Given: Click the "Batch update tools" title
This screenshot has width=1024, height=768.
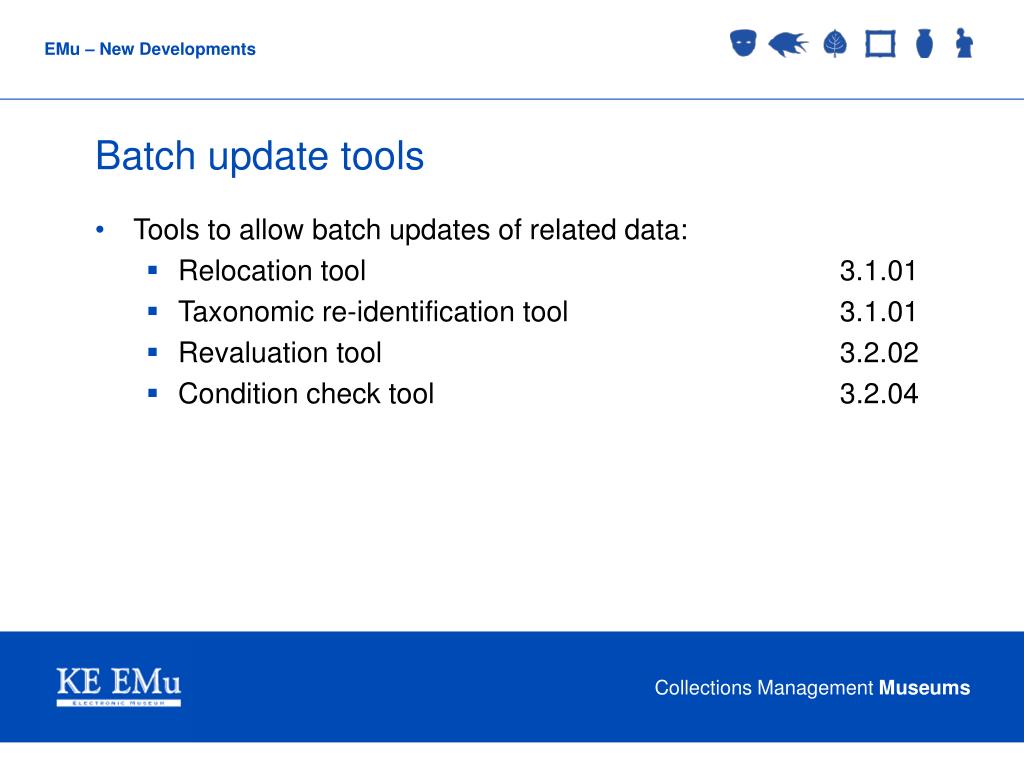Looking at the screenshot, I should click(260, 155).
